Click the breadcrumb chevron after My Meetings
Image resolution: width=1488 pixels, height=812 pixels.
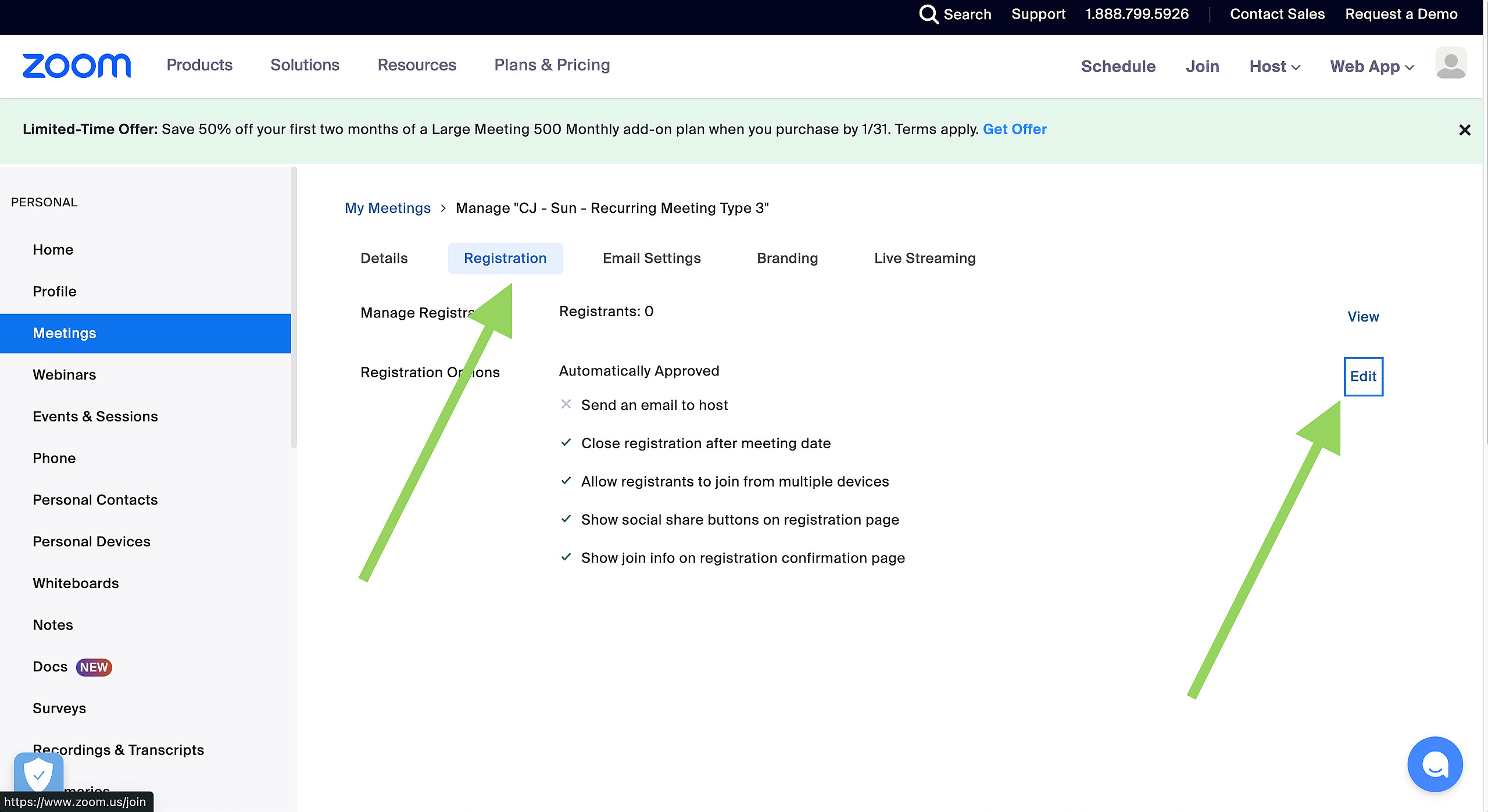pyautogui.click(x=443, y=208)
